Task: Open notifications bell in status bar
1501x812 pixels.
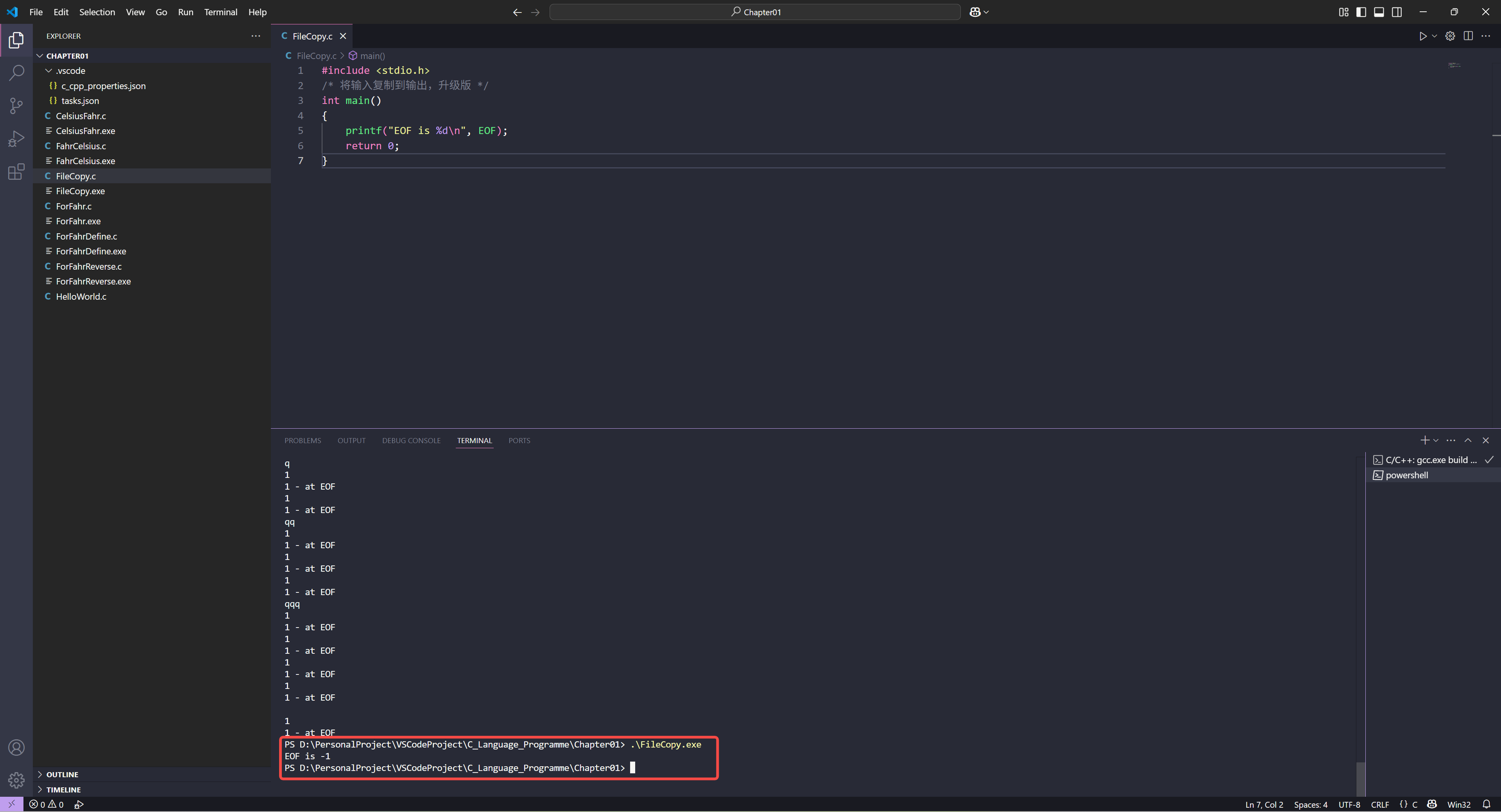Action: [1486, 805]
